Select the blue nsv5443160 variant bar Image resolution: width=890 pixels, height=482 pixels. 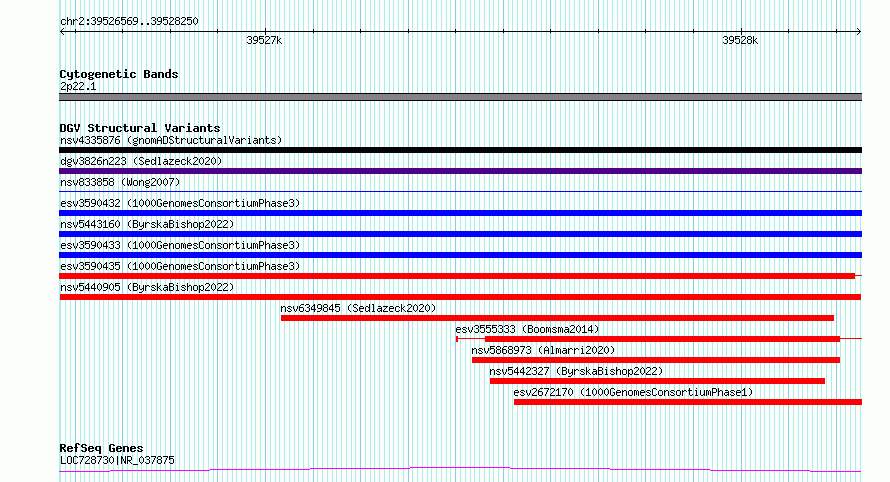460,234
